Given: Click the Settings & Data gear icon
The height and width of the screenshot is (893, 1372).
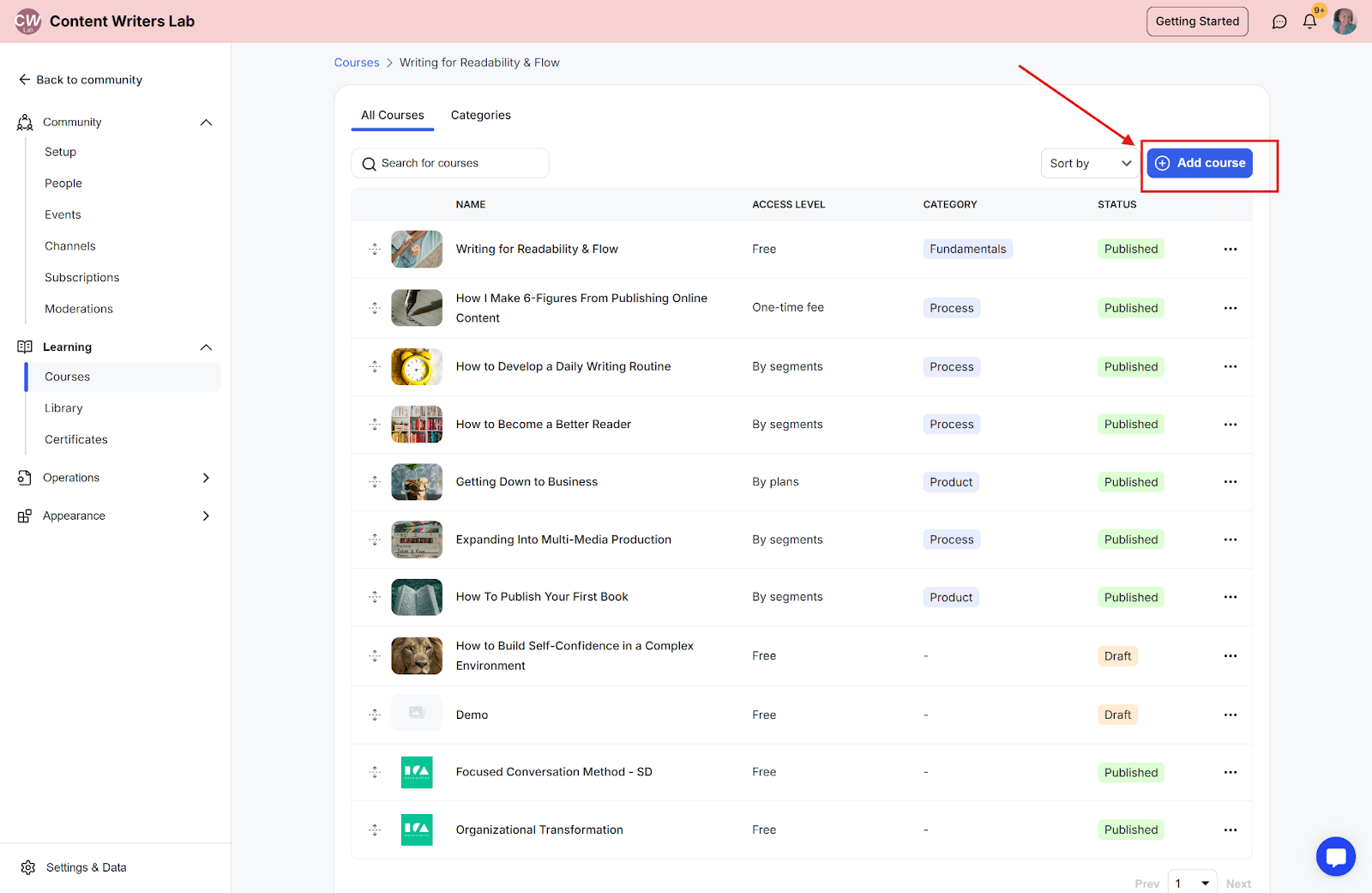Looking at the screenshot, I should pos(28,867).
